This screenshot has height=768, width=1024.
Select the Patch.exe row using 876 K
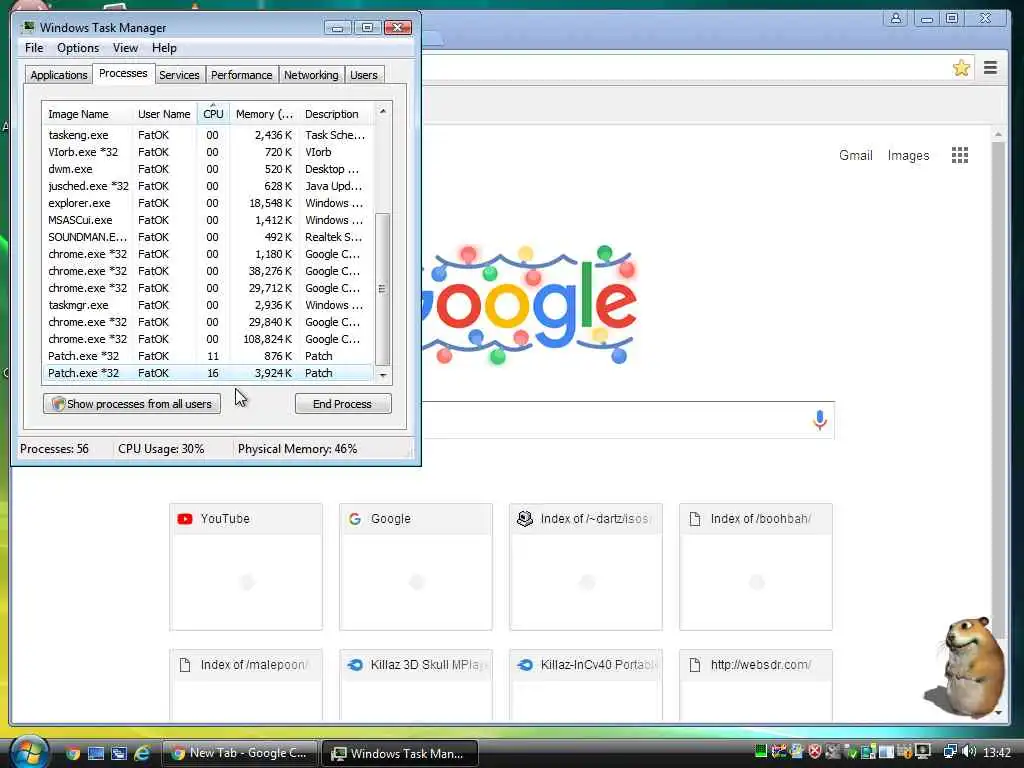208,356
